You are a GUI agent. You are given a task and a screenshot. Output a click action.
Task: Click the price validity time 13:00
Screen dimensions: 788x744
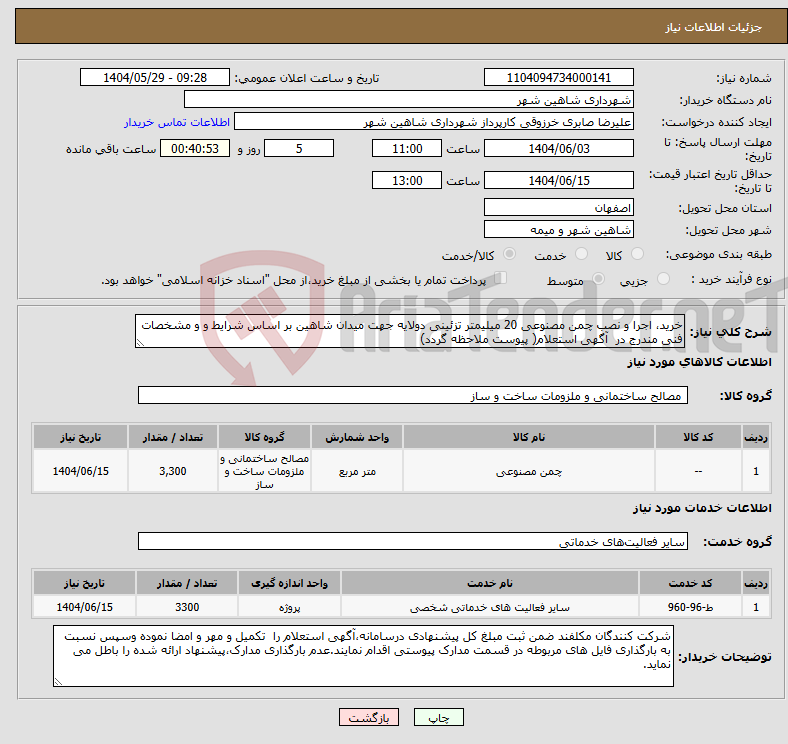(x=407, y=180)
